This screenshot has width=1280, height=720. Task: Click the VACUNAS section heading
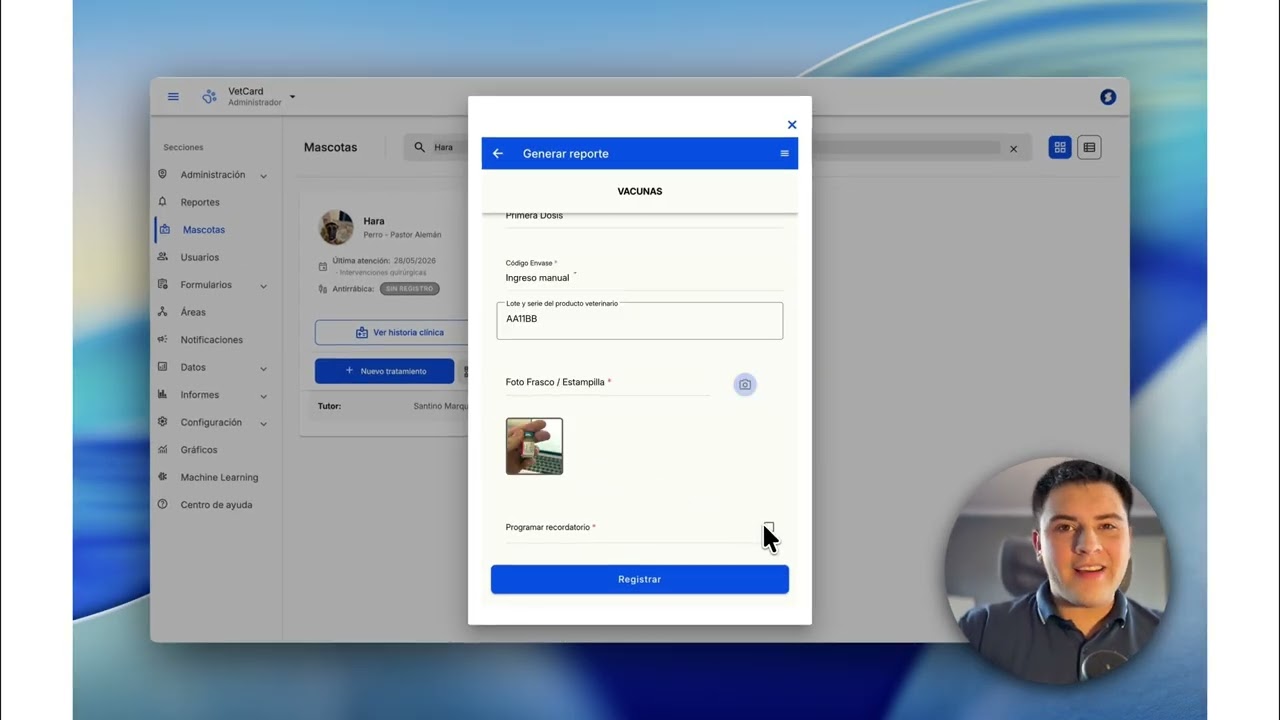pos(640,191)
